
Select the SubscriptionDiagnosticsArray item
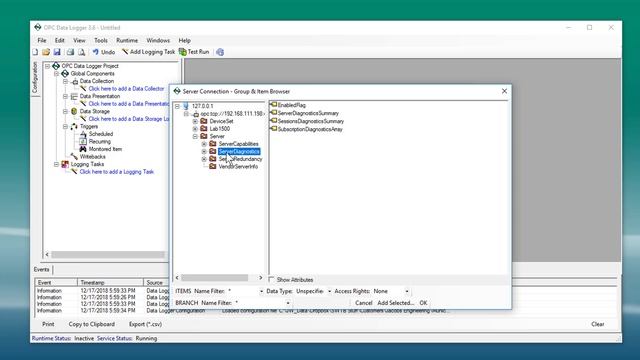(x=310, y=129)
